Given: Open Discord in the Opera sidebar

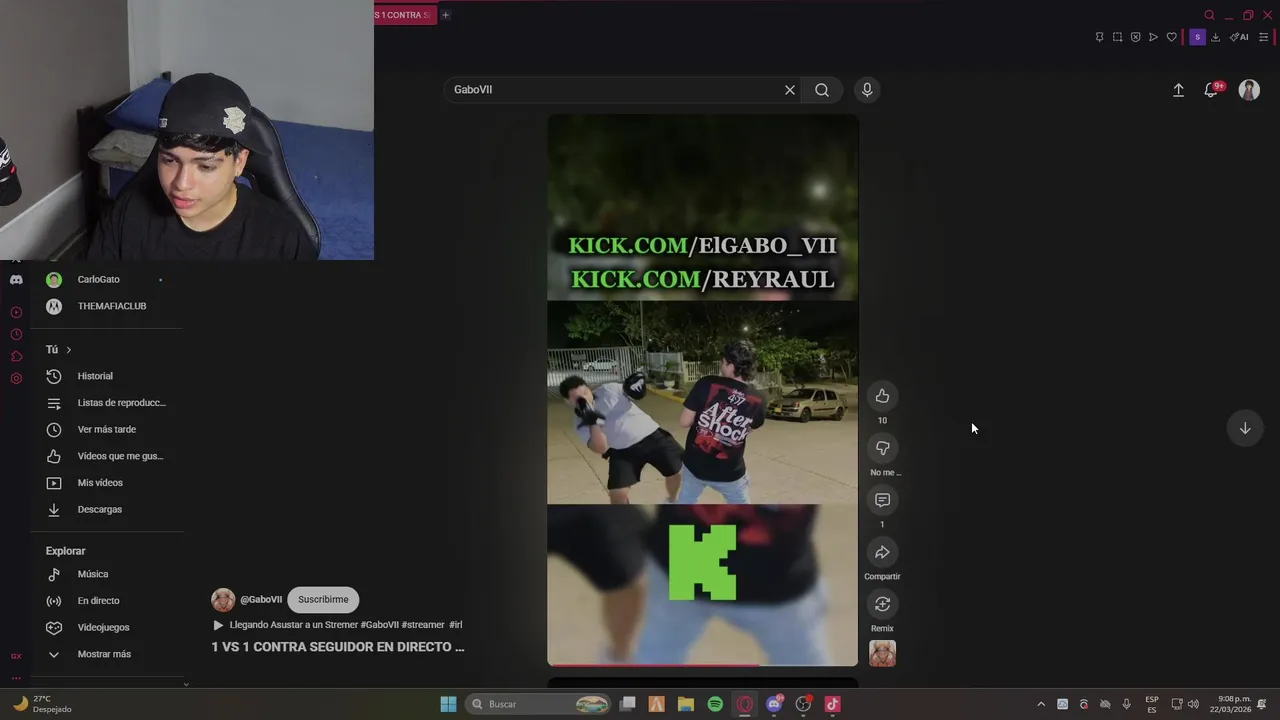Looking at the screenshot, I should [16, 280].
